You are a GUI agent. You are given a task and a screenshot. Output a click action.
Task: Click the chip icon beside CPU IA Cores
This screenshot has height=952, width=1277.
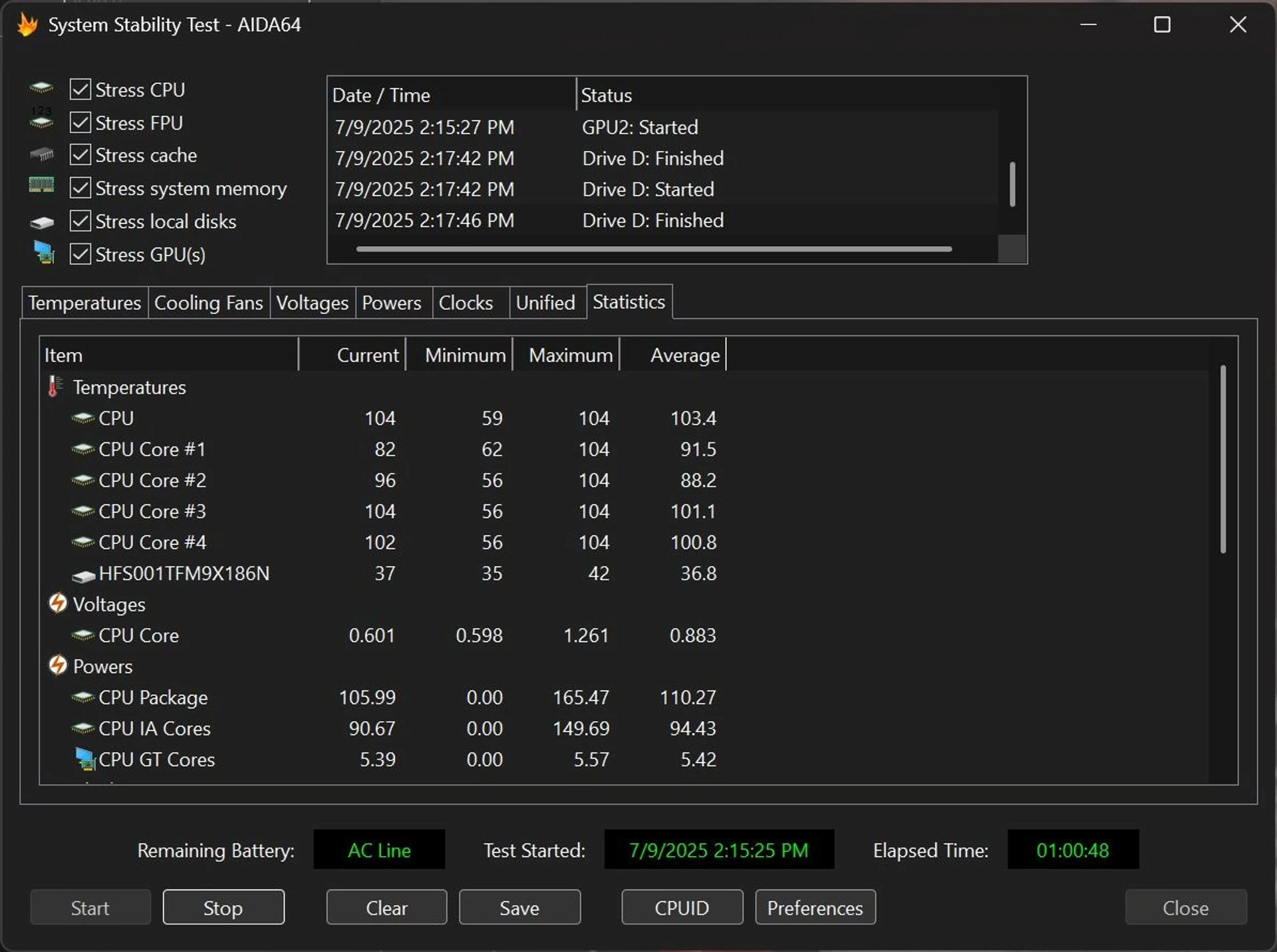coord(82,728)
